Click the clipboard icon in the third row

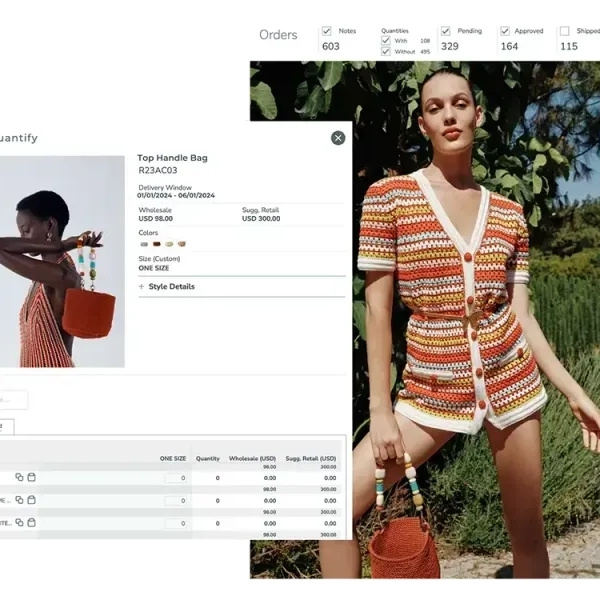click(31, 523)
